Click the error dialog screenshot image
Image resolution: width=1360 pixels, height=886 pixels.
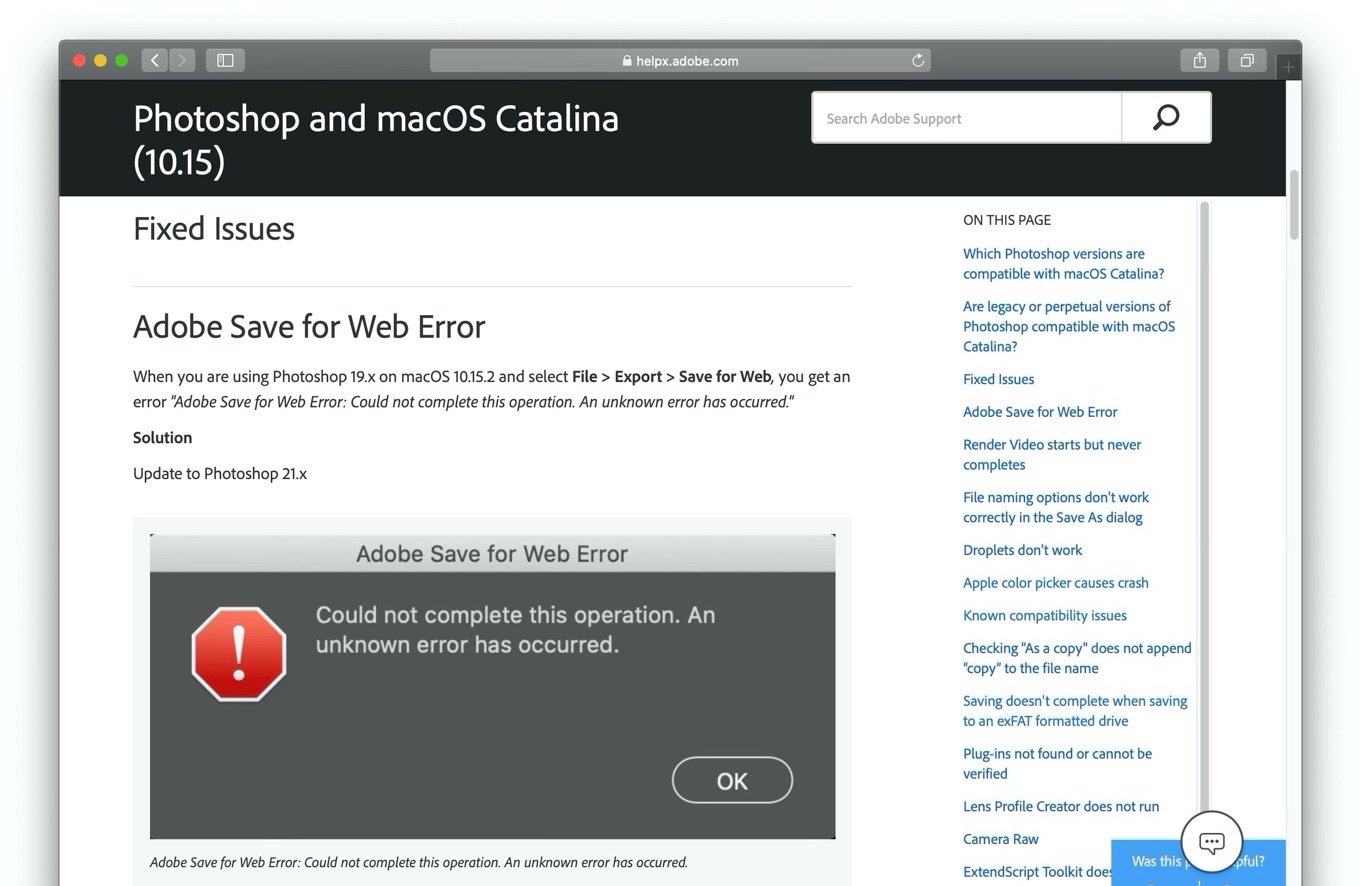pyautogui.click(x=492, y=686)
